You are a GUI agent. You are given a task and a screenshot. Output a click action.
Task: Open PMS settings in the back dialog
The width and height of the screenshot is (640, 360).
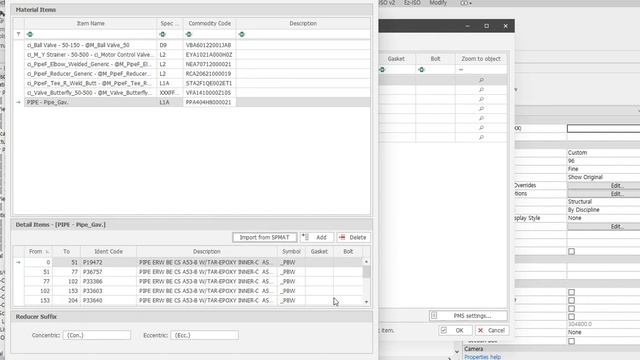coord(468,316)
